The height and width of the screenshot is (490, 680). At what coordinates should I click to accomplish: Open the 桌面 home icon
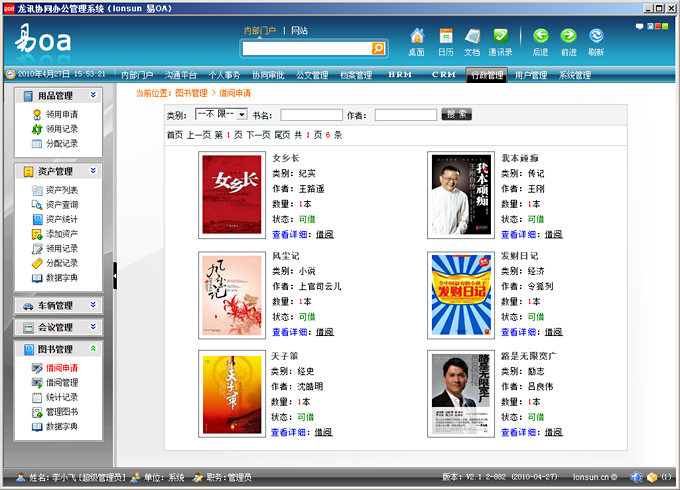[417, 36]
